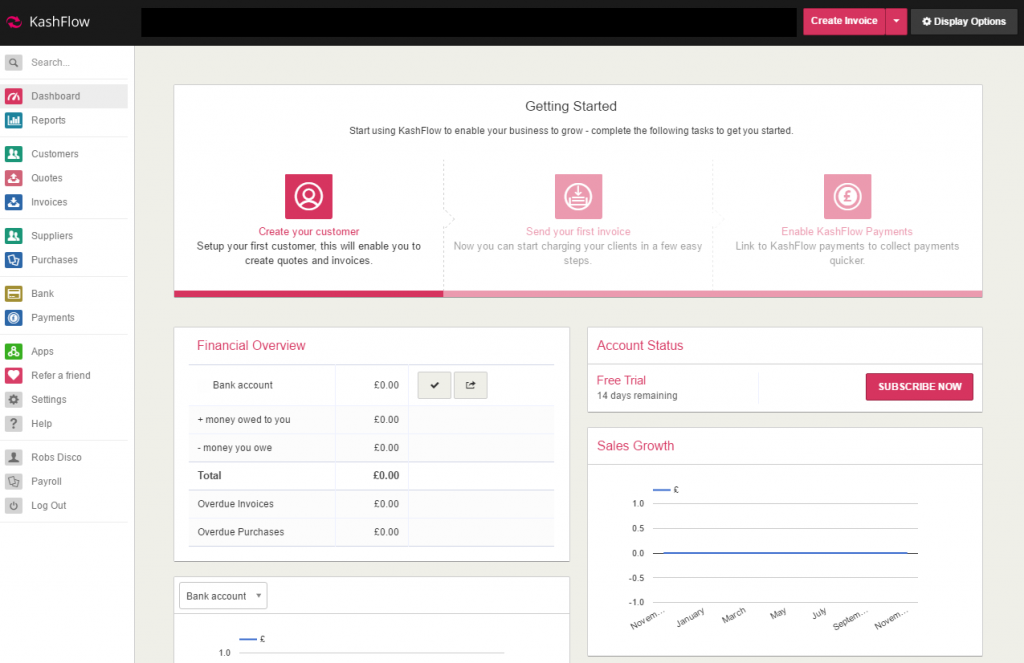Click the Create Invoice button
This screenshot has height=663, width=1024.
pyautogui.click(x=844, y=22)
